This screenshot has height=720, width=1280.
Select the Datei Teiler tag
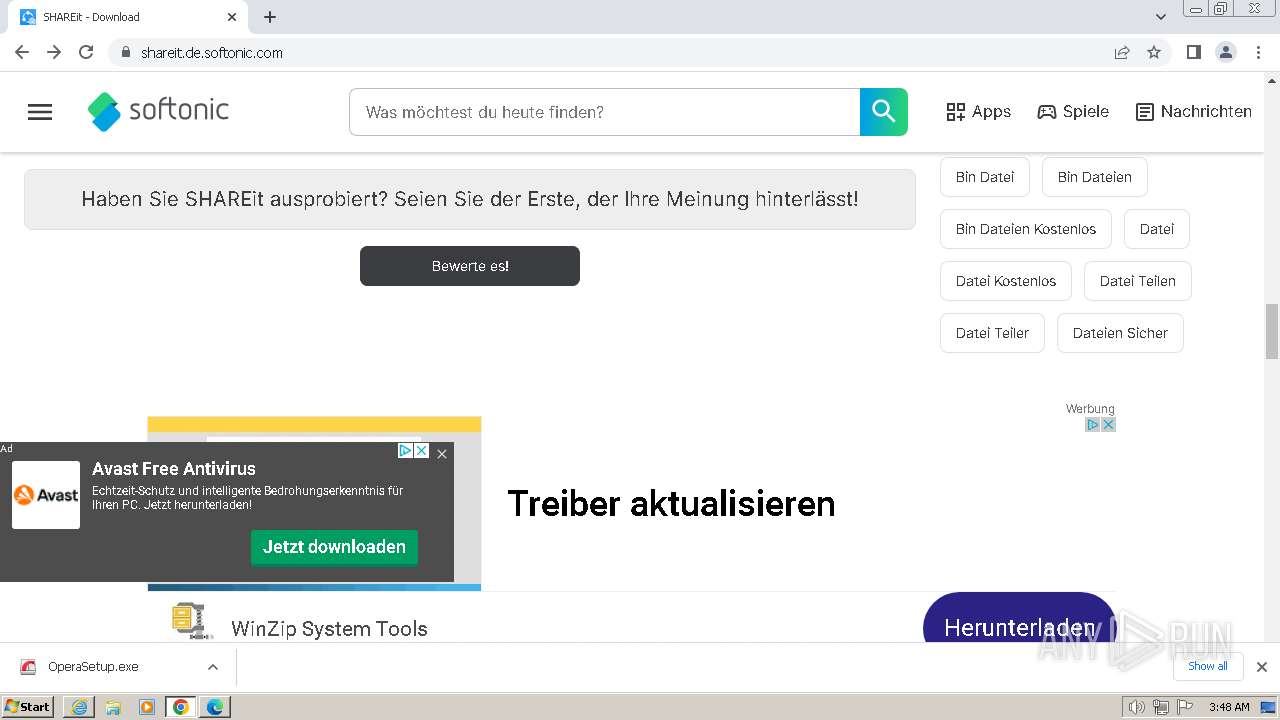tap(992, 333)
